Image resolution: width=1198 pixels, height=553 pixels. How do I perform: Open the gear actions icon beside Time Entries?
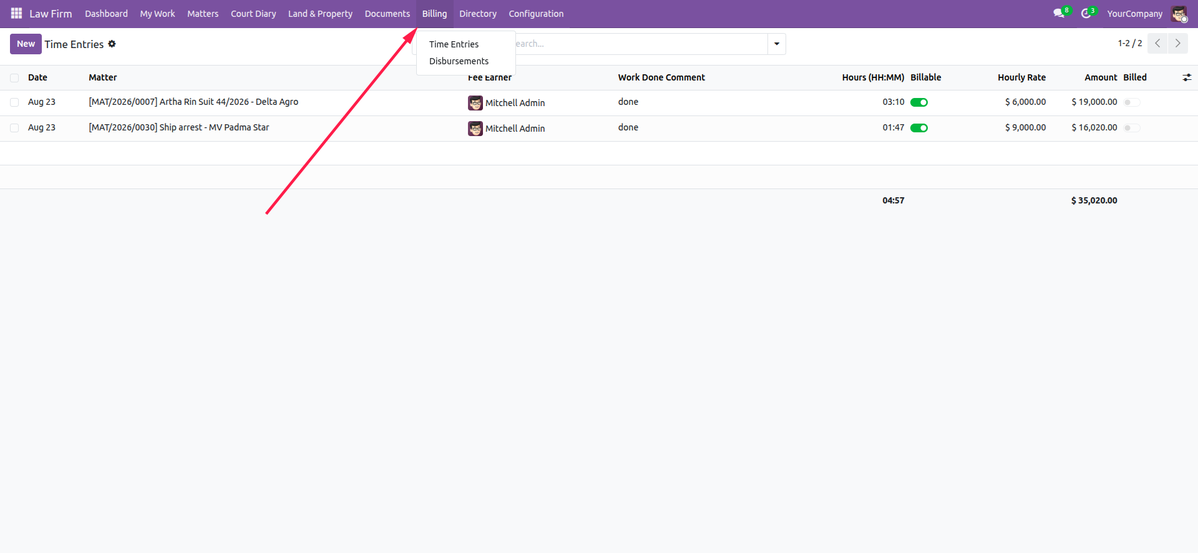click(x=112, y=44)
